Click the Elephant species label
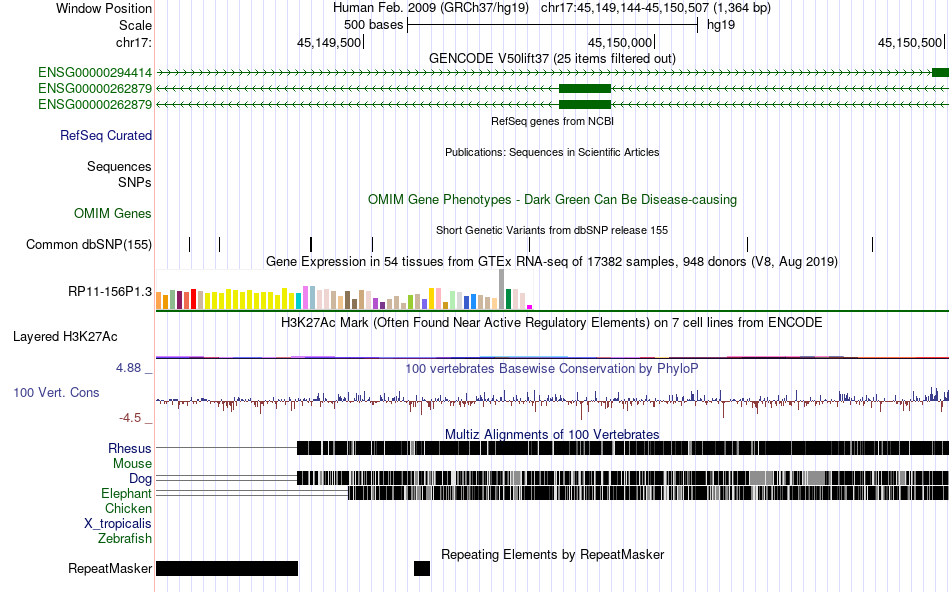This screenshot has height=592, width=950. pyautogui.click(x=126, y=493)
